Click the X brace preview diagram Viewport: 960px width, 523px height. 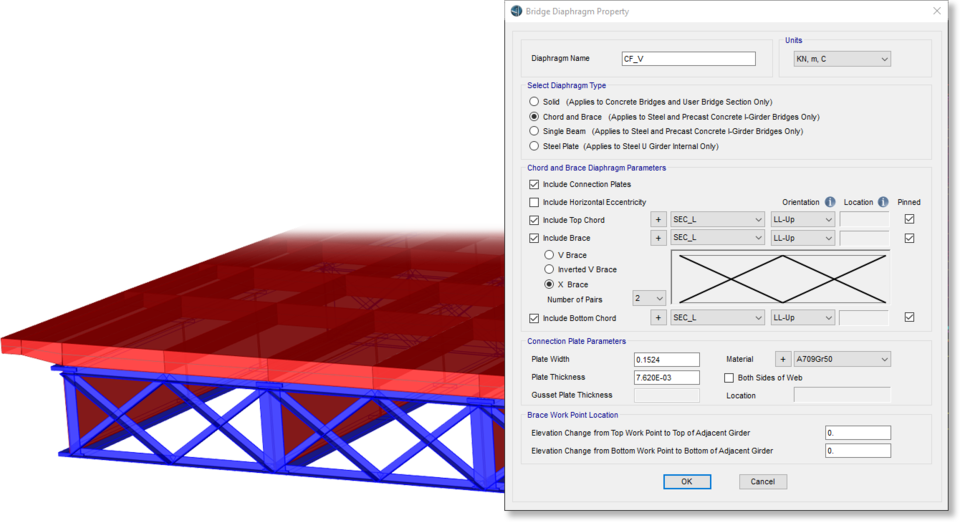coord(779,277)
